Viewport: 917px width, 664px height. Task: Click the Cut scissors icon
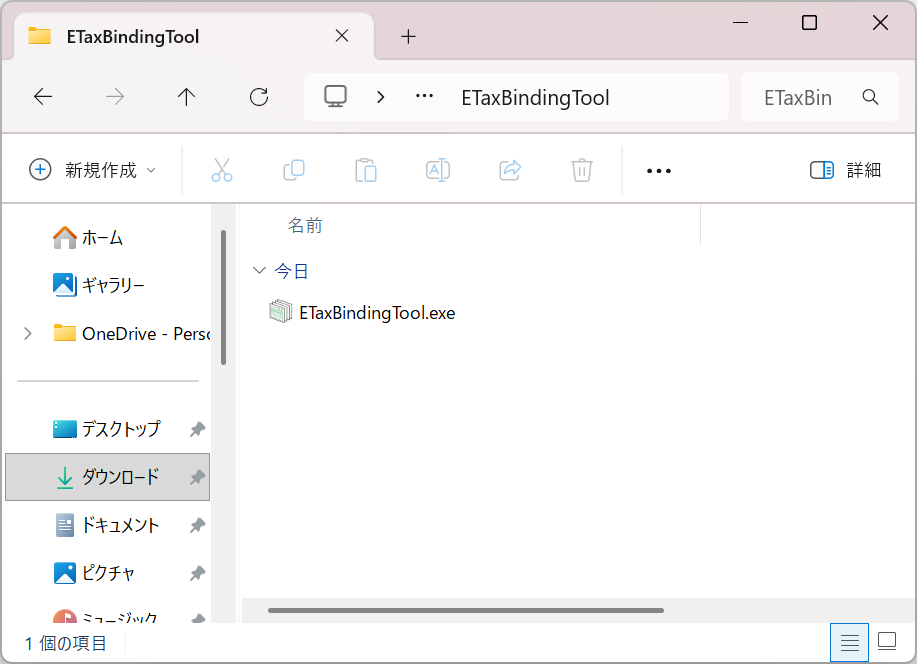[x=222, y=170]
